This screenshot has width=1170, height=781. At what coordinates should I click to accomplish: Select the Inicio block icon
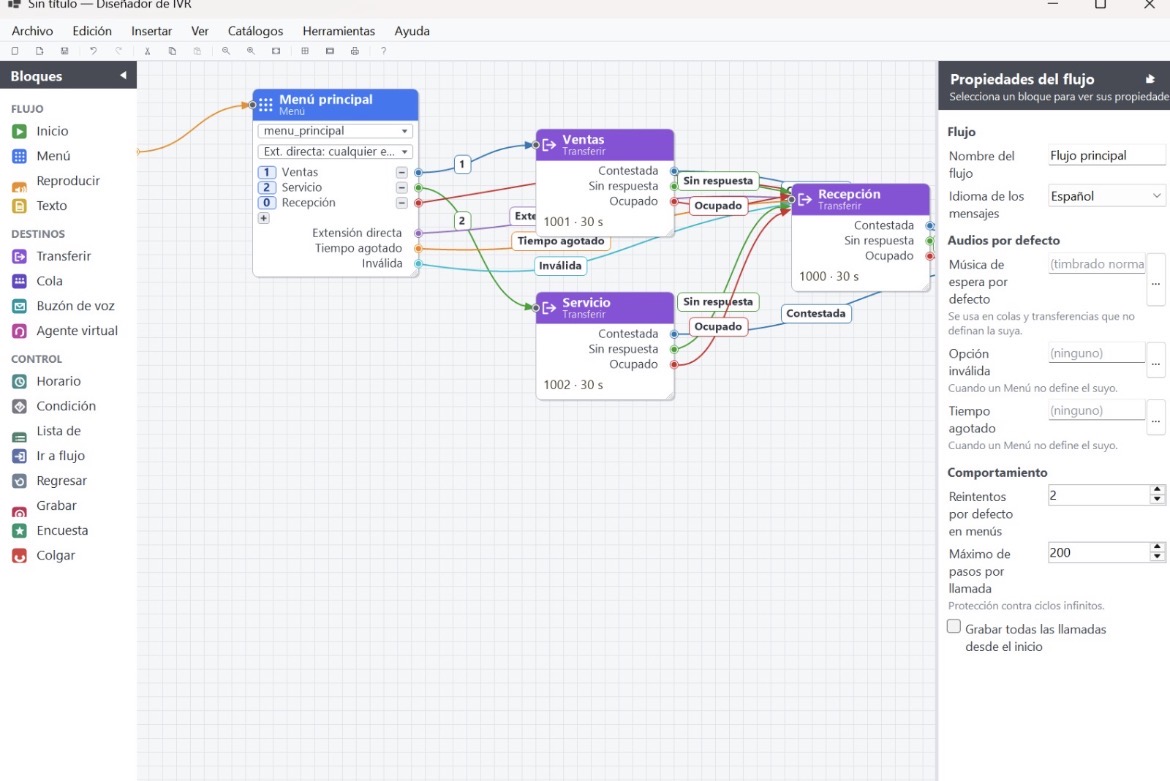click(x=19, y=131)
